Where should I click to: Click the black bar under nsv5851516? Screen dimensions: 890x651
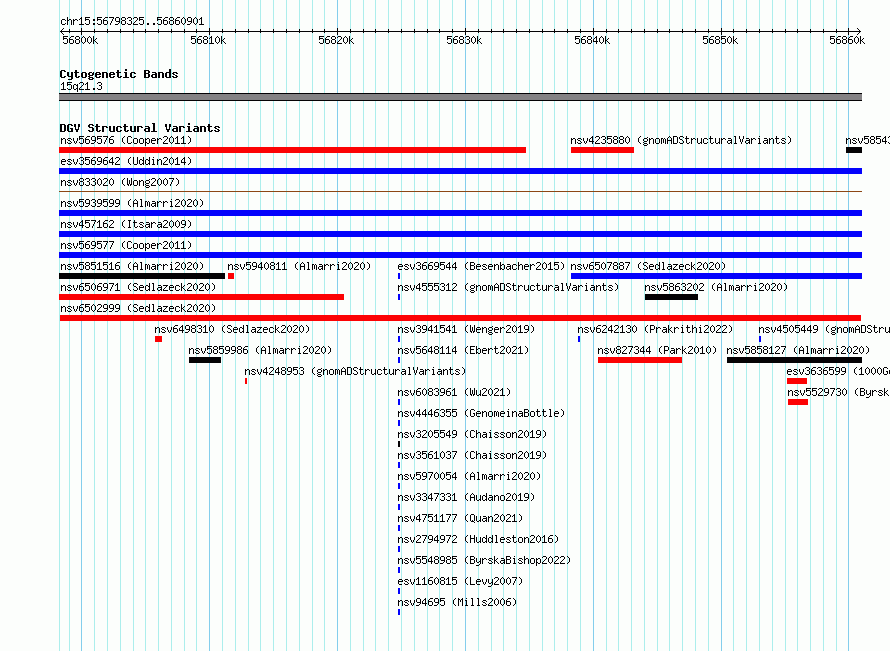(x=142, y=276)
